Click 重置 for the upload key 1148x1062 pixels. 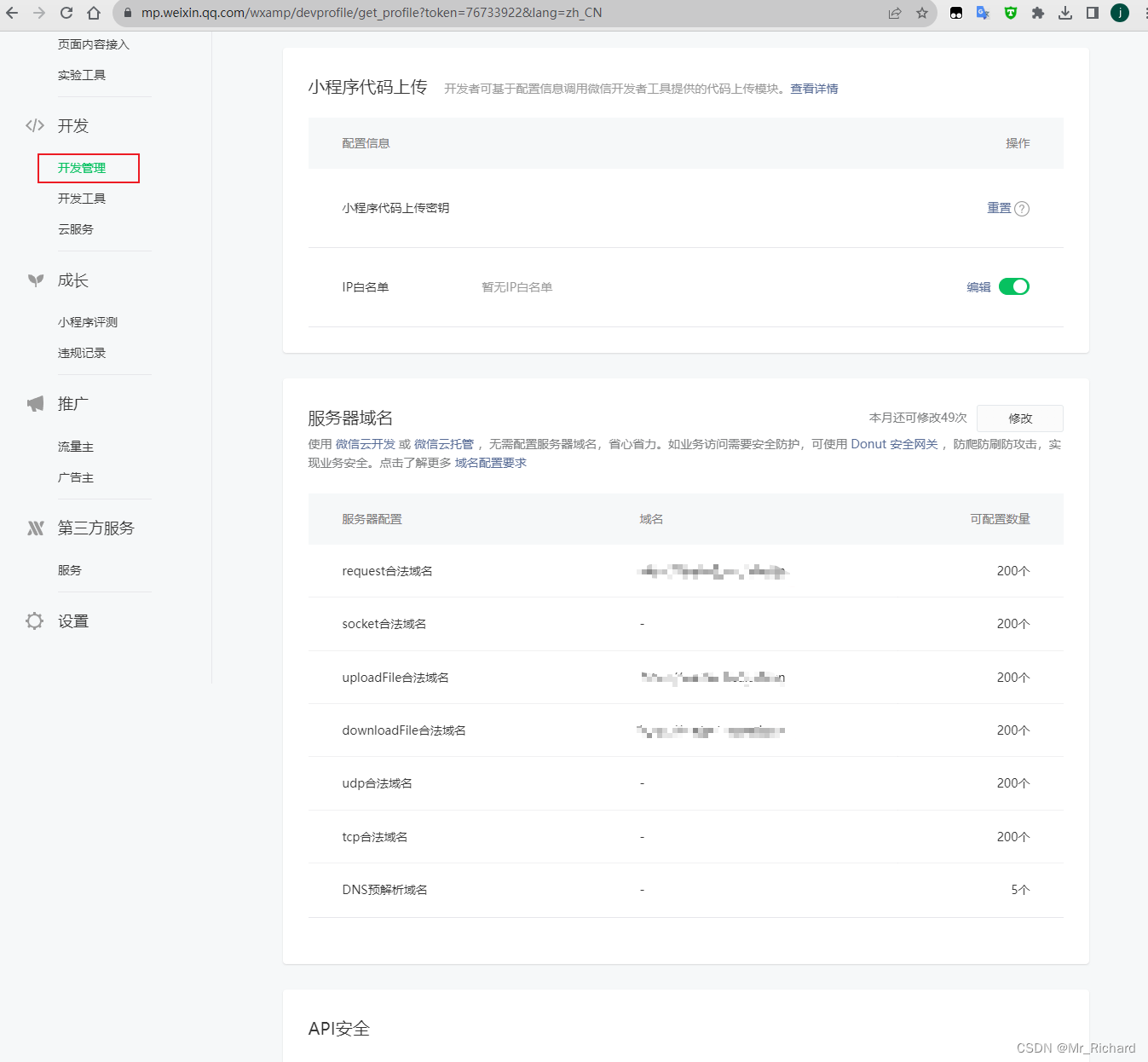point(999,208)
